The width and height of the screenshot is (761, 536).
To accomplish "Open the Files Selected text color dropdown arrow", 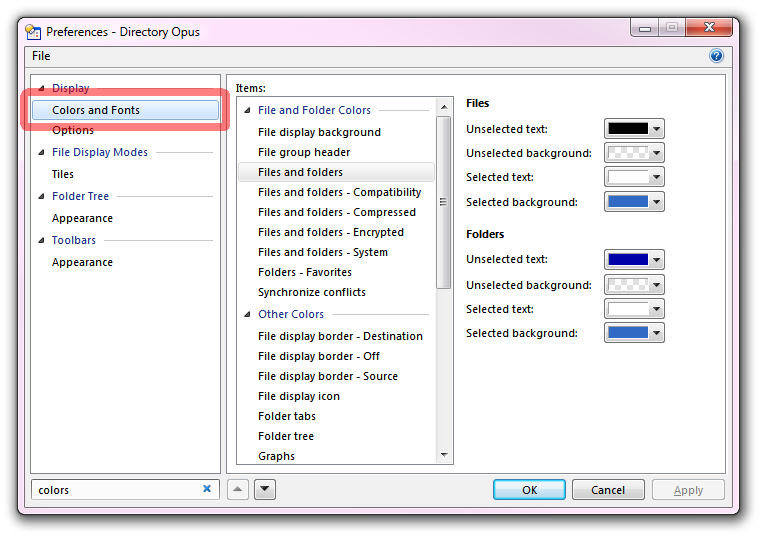I will point(657,177).
